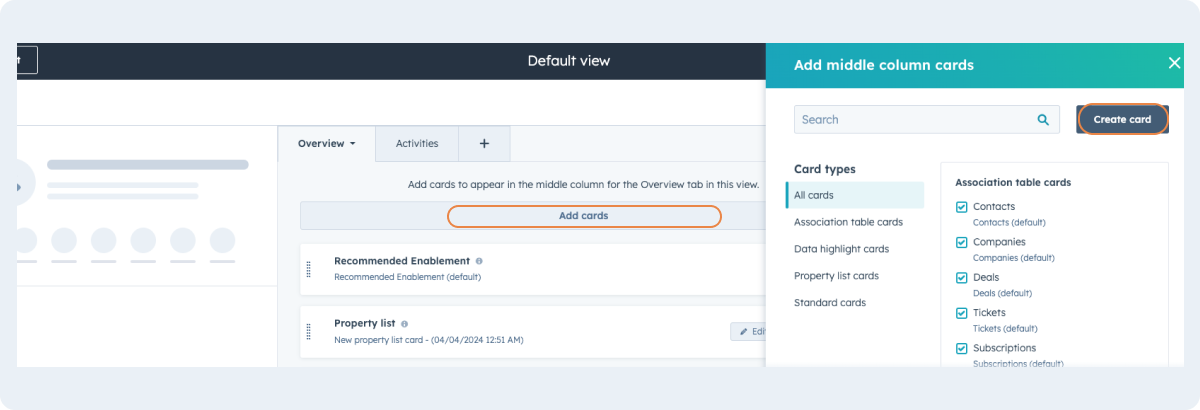This screenshot has height=410, width=1200.
Task: Click the Create card button
Action: pos(1122,119)
